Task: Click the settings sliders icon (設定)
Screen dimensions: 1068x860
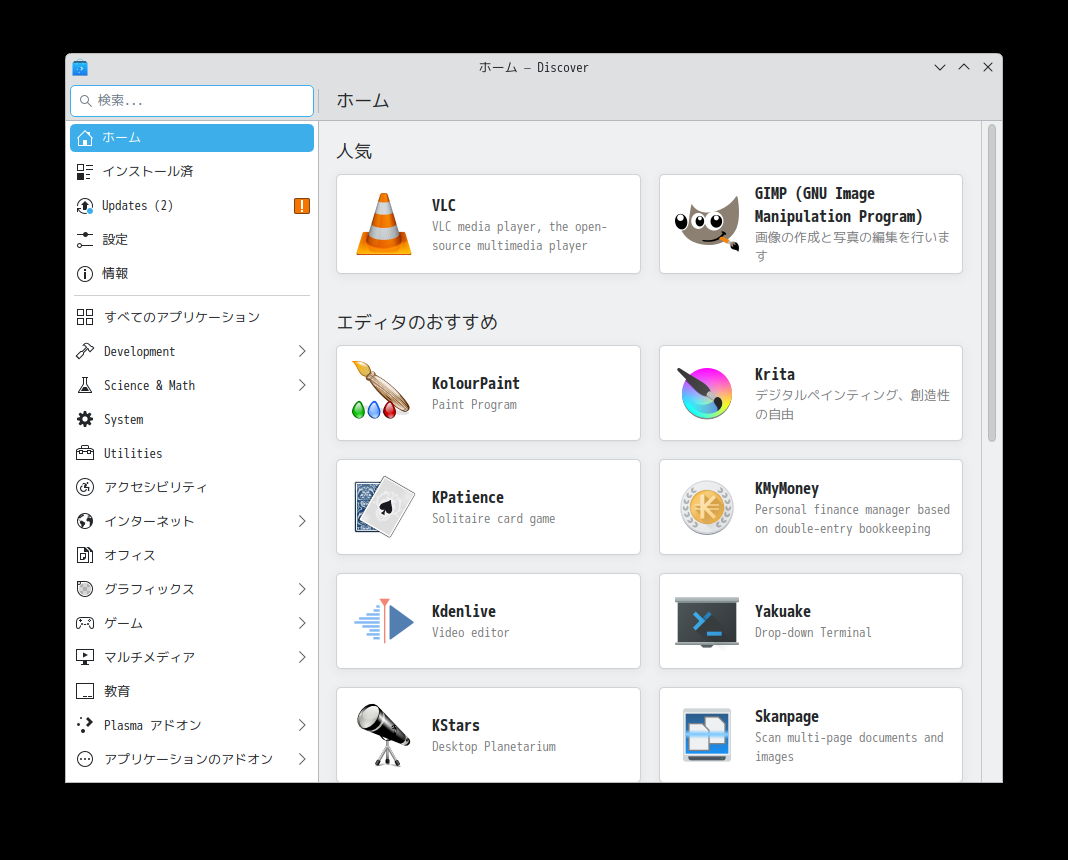Action: (x=84, y=240)
